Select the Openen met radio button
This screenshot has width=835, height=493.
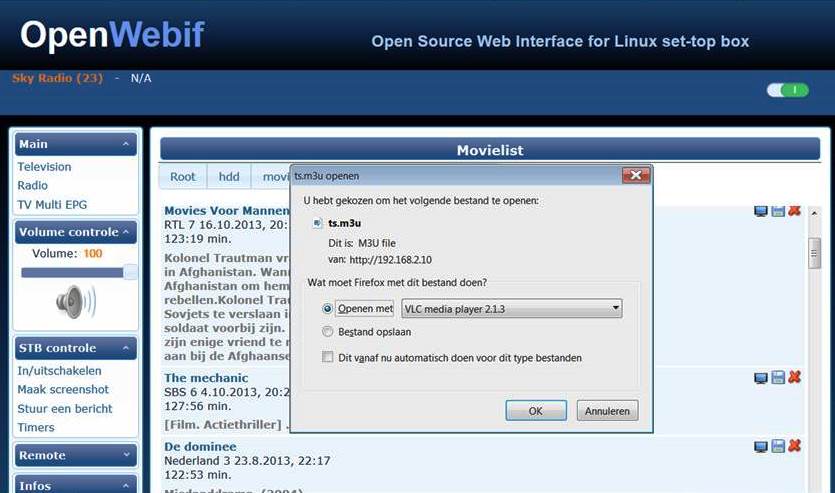tap(328, 308)
